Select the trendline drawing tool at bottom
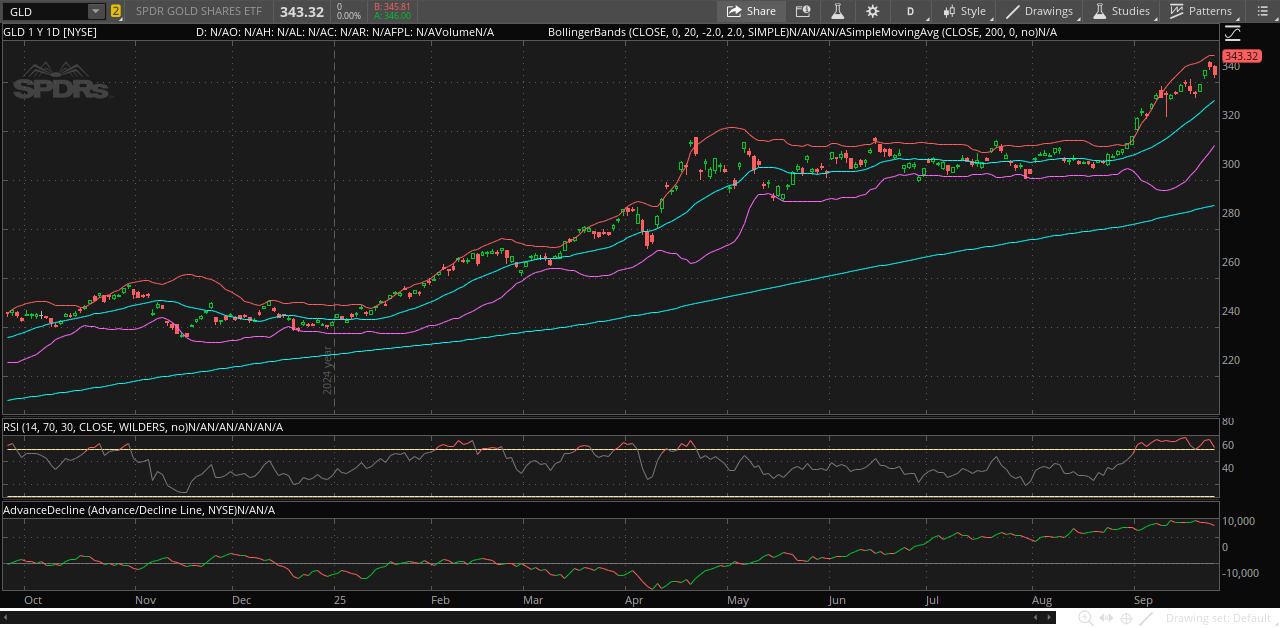Viewport: 1280px width, 628px height. [x=1146, y=618]
